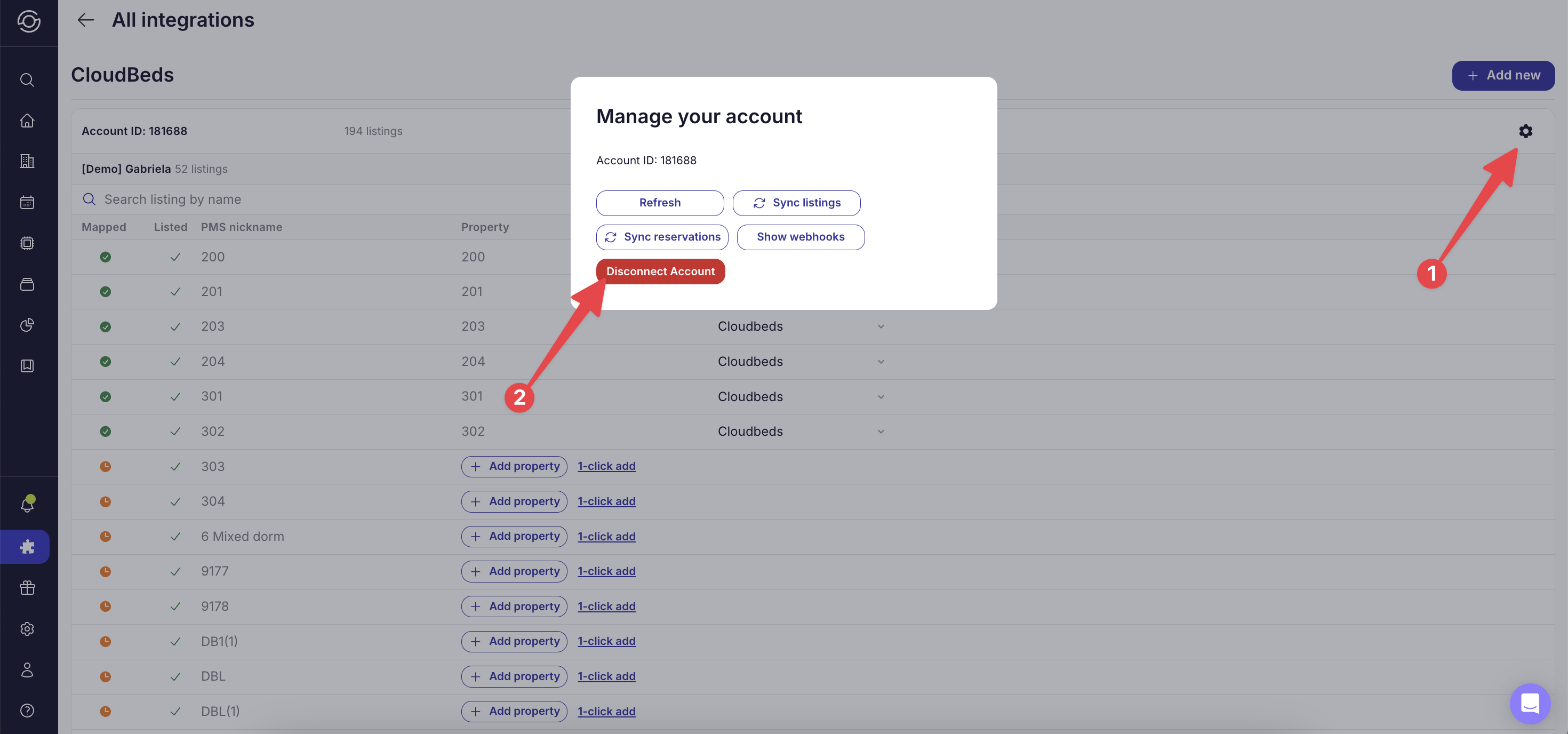Image resolution: width=1568 pixels, height=734 pixels.
Task: Open the home icon in the sidebar
Action: coord(27,121)
